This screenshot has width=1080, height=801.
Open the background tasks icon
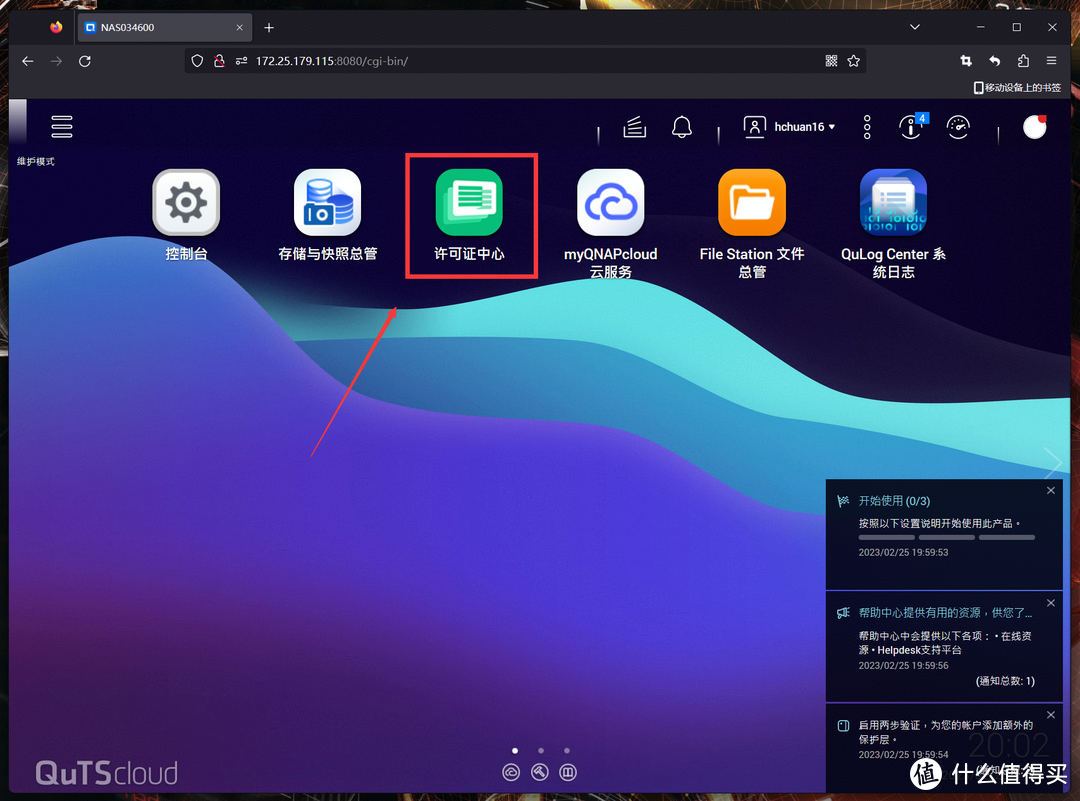click(634, 127)
